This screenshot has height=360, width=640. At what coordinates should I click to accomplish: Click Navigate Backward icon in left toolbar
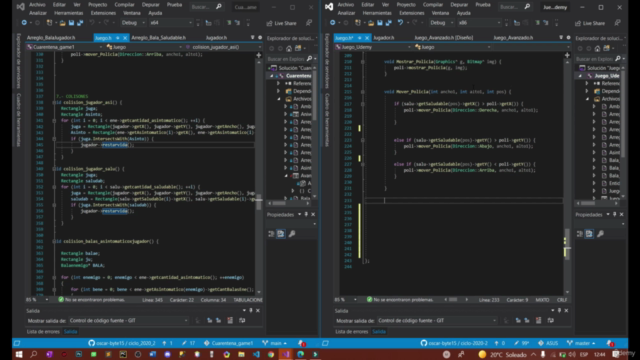tap(24, 23)
